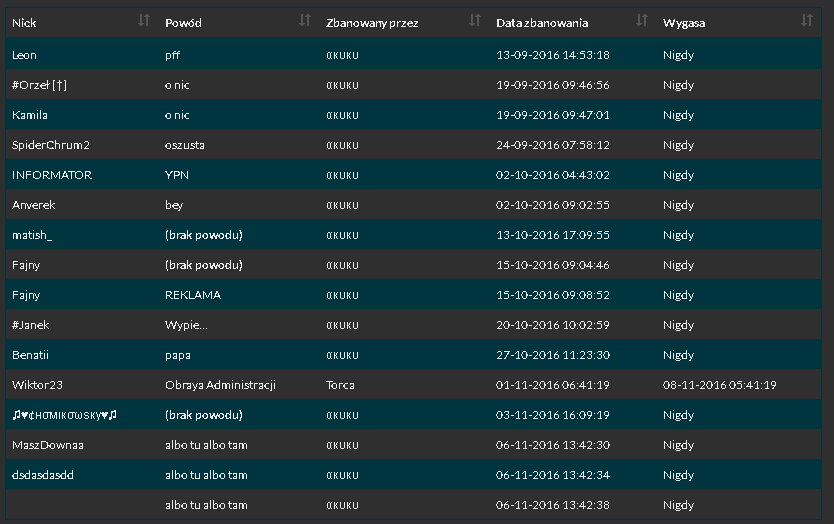Click 'Nigdy' expiry in Leon row
The image size is (834, 524).
[678, 55]
